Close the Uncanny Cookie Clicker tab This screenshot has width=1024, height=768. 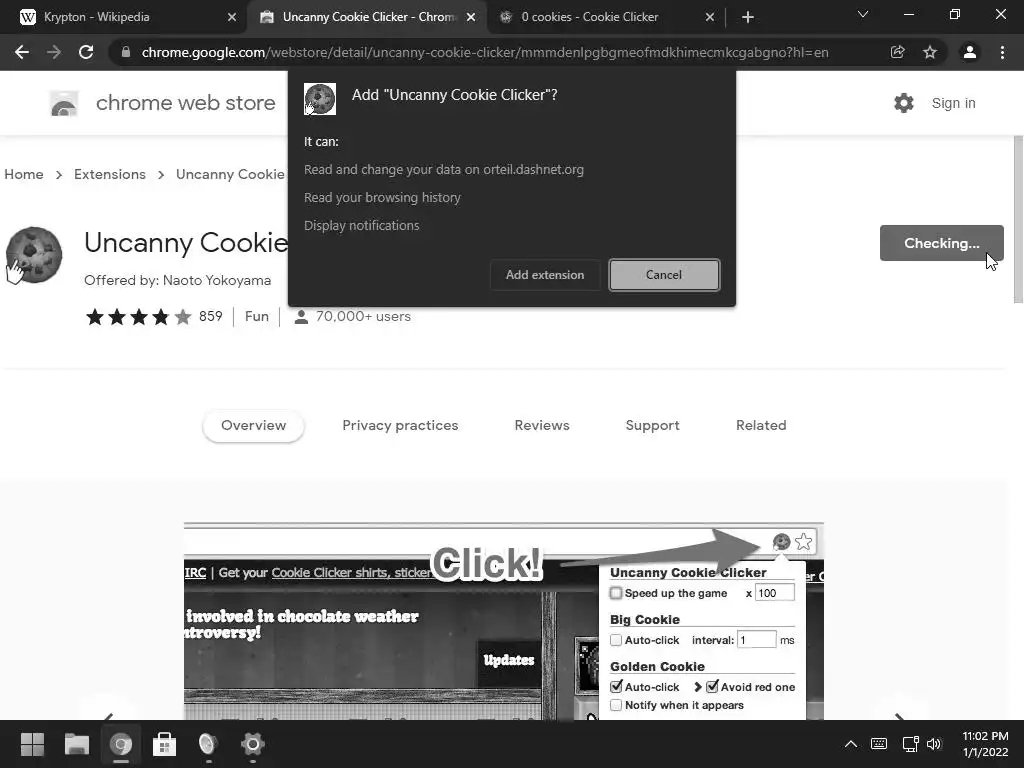pos(471,17)
